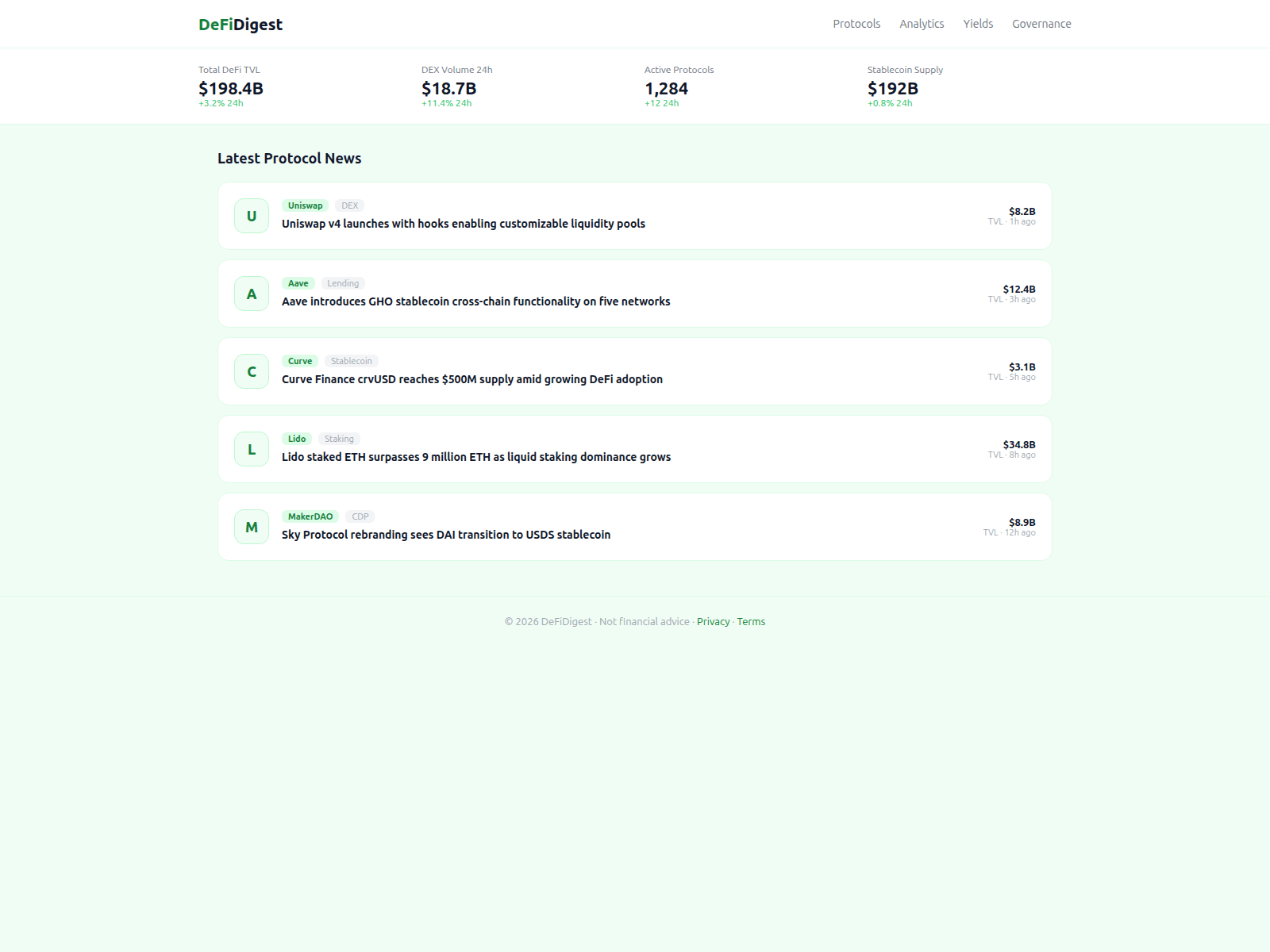Viewport: 1270px width, 952px height.
Task: Select the Staking category tag
Action: click(339, 439)
